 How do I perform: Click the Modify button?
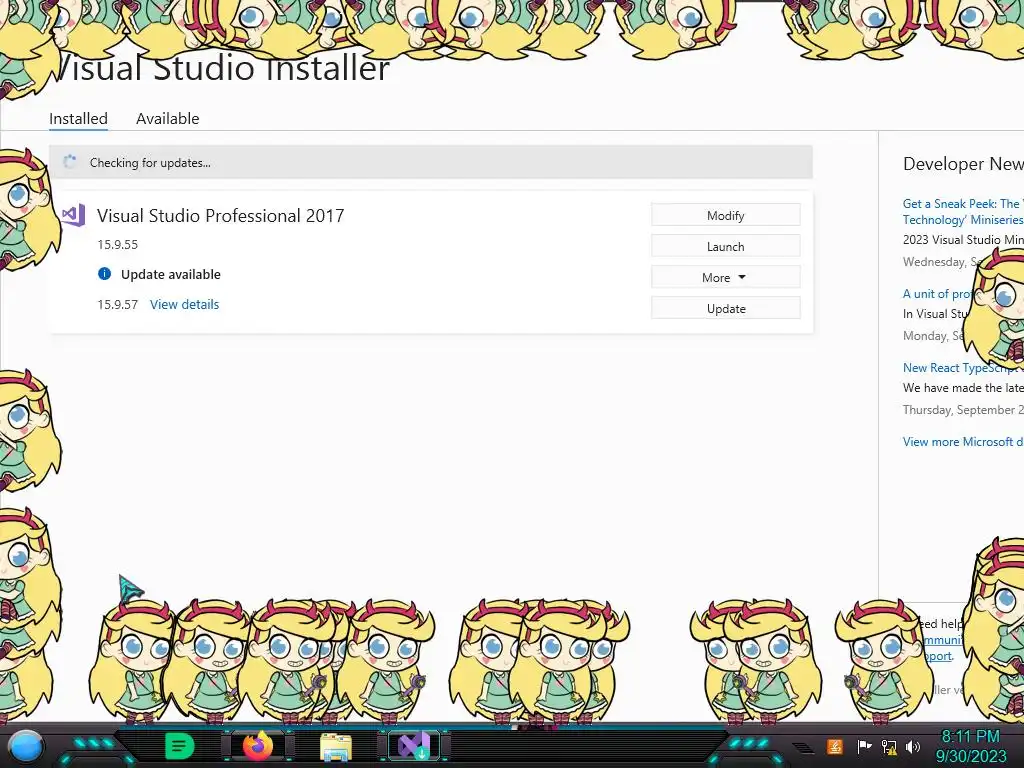click(726, 216)
